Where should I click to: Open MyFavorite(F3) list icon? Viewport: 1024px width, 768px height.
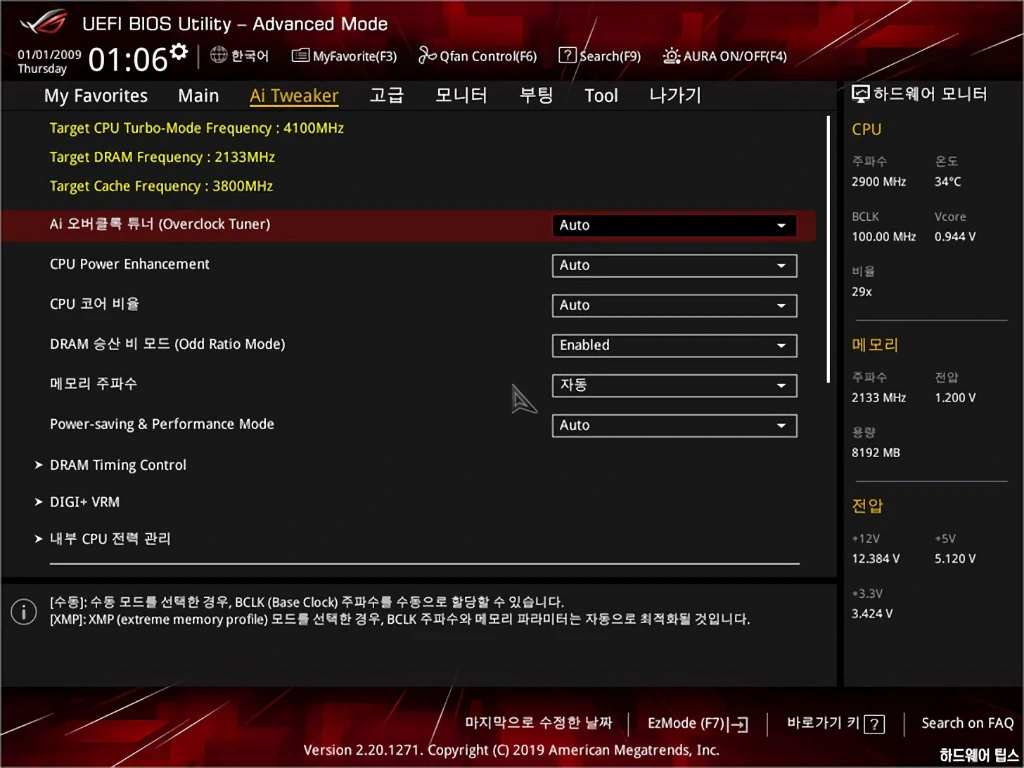click(x=300, y=56)
